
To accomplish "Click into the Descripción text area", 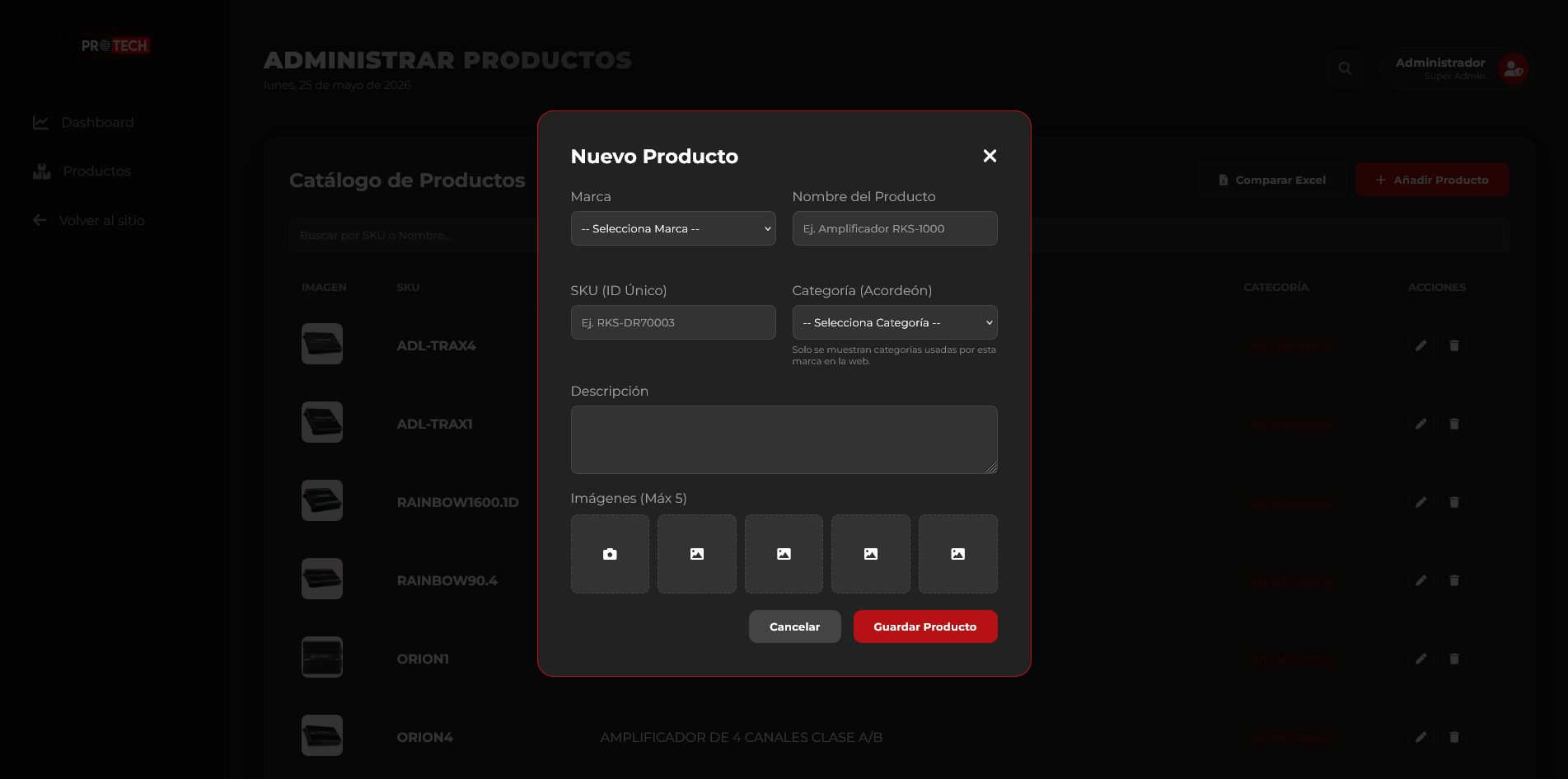I will pos(784,439).
